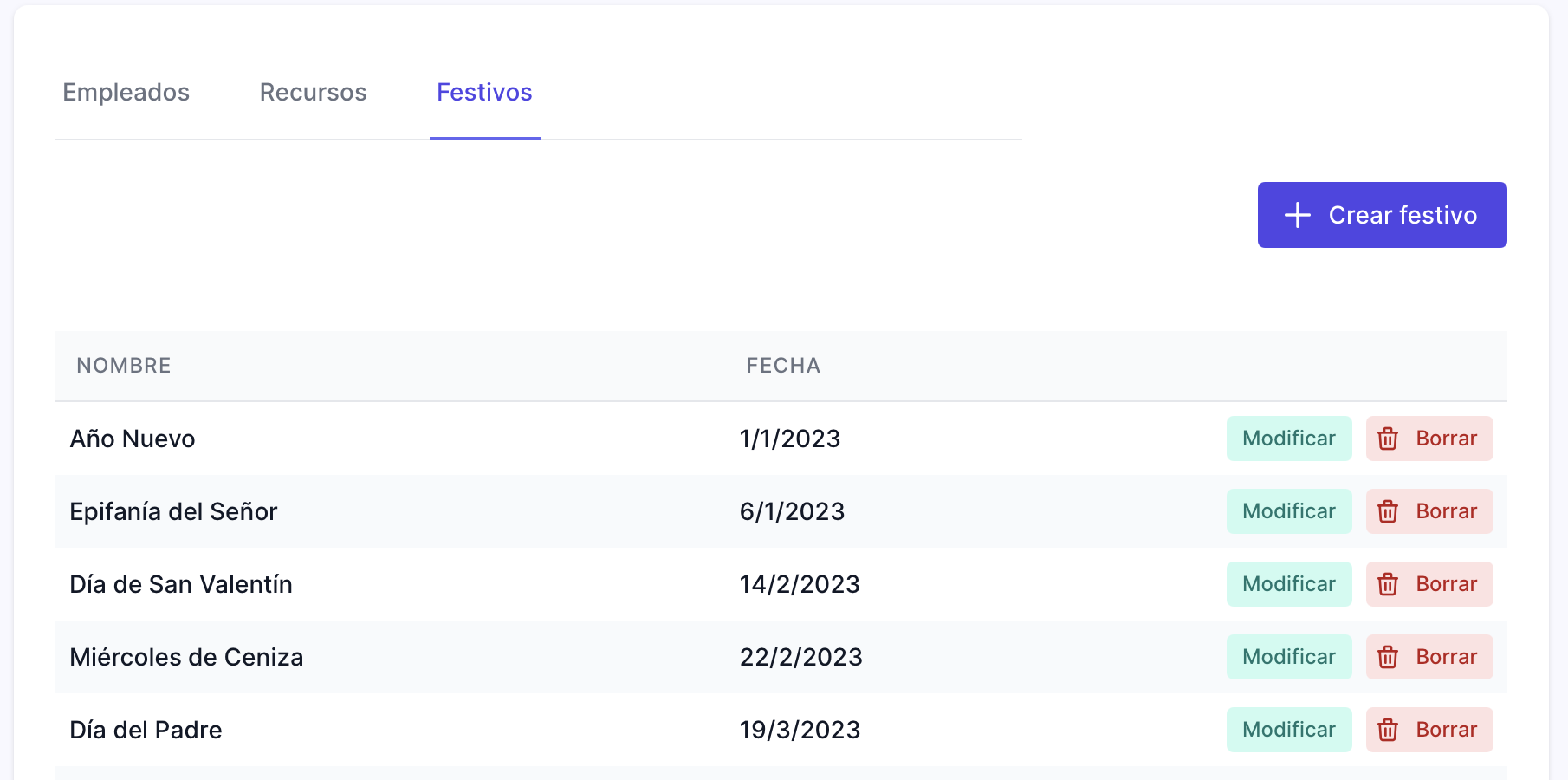Modify the Día de San Valentín entry
This screenshot has width=1568, height=780.
coord(1289,584)
